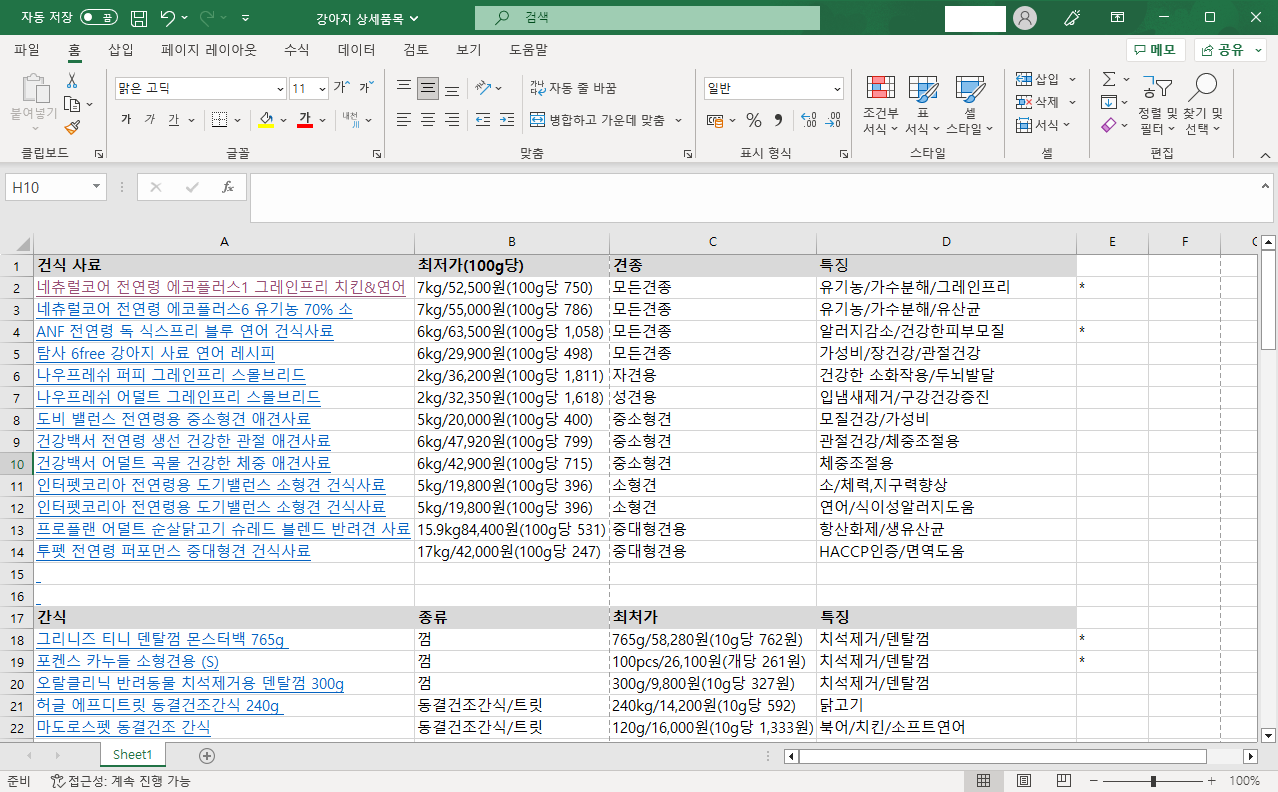
Task: Open the font name combo box
Action: tap(201, 88)
